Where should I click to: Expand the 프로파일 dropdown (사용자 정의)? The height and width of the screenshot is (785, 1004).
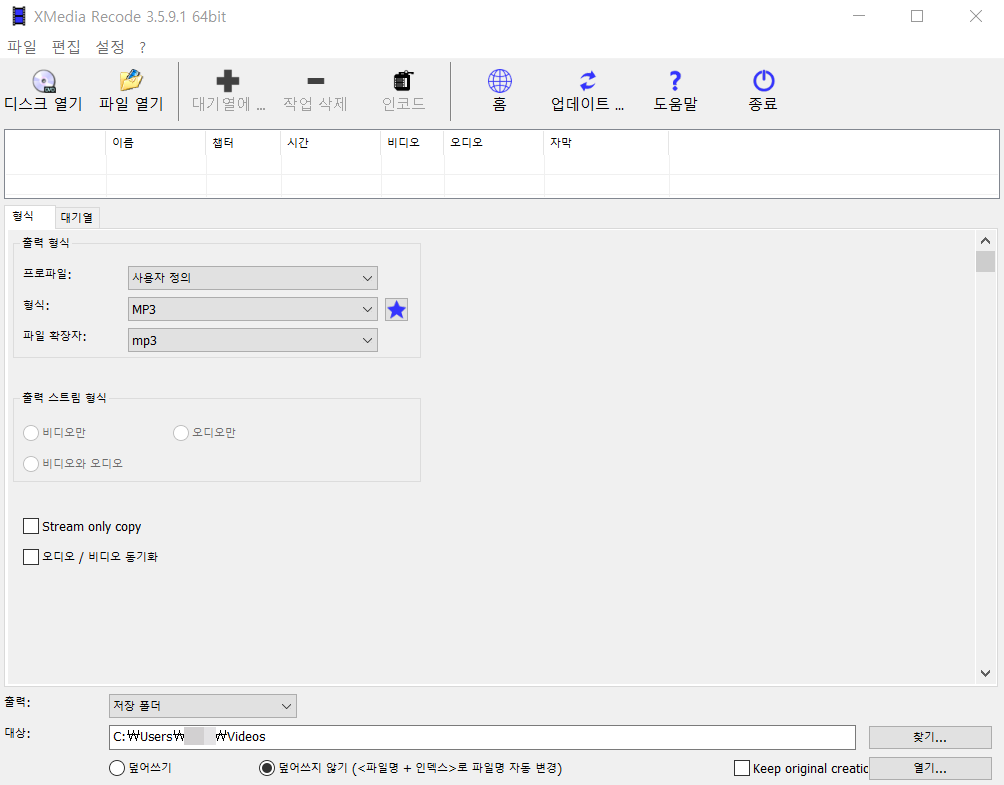(253, 278)
